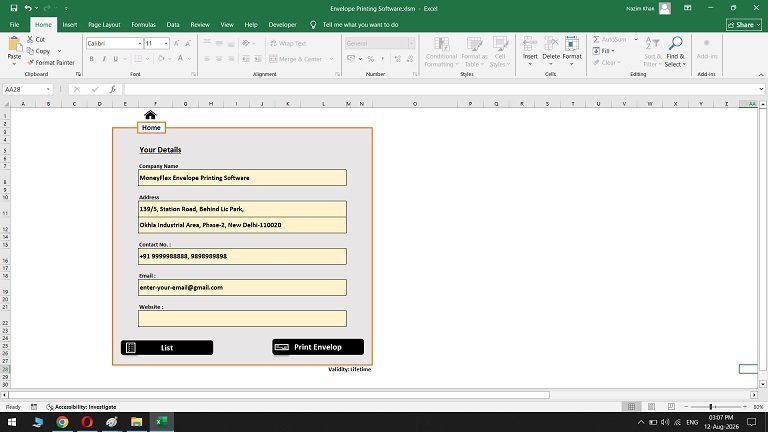Click the Home label button on form
The height and width of the screenshot is (432, 768).
coord(151,127)
